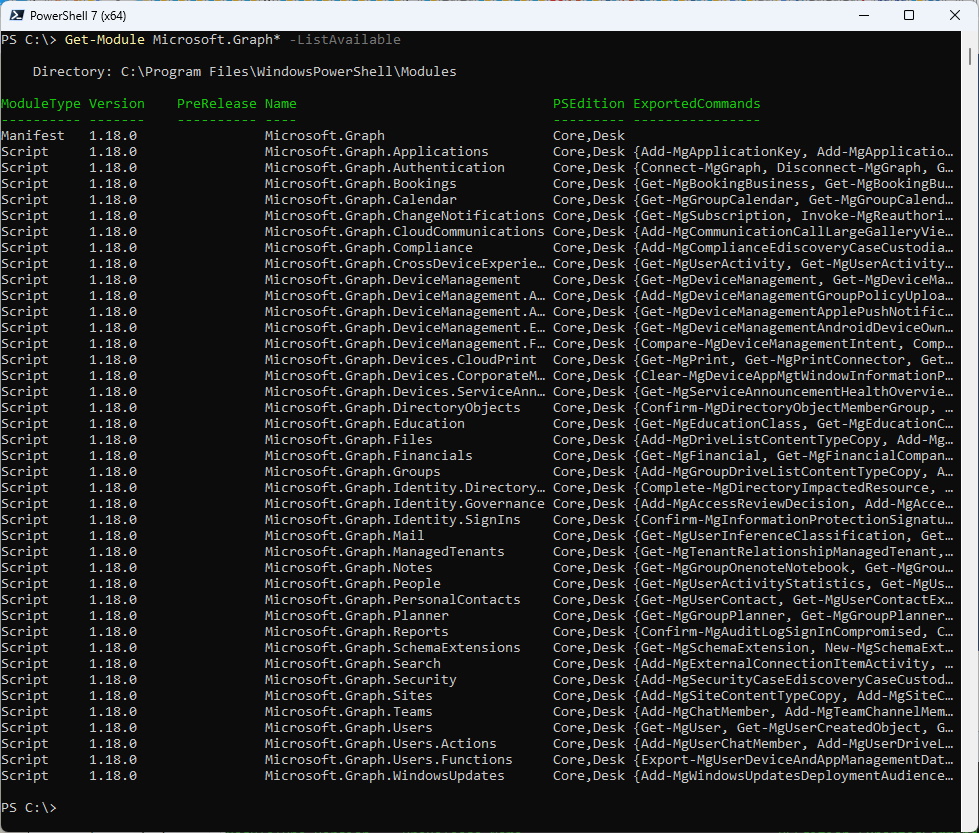Screen dimensions: 979x833
Task: Select Microsoft.Graph.Sites module name
Action: click(x=348, y=696)
